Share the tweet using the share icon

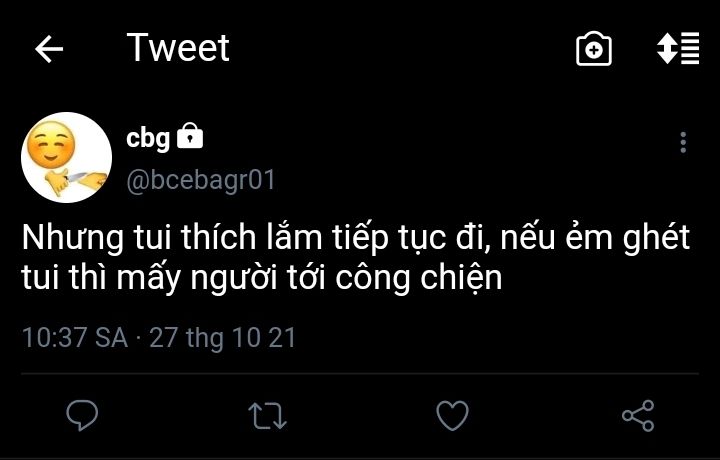(637, 414)
